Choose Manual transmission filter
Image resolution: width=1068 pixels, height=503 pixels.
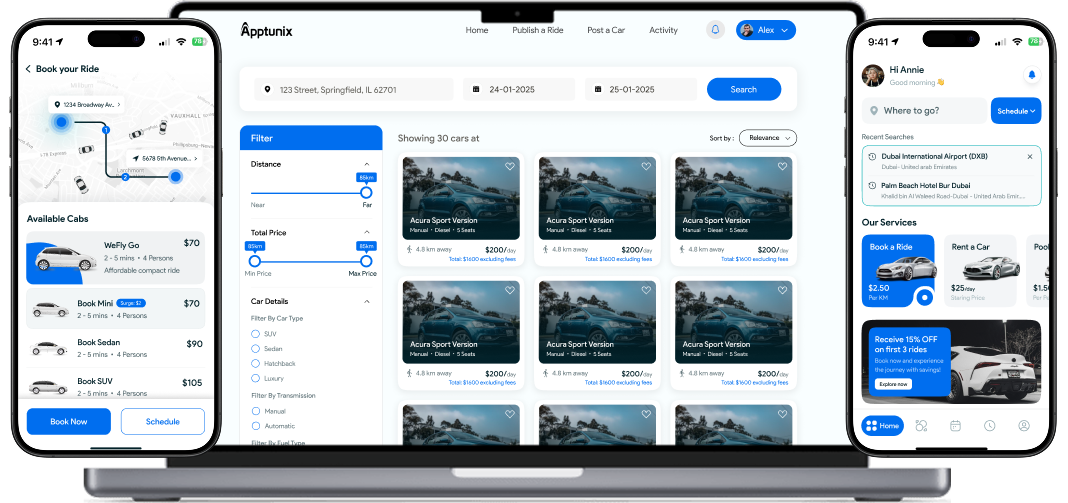pyautogui.click(x=256, y=411)
